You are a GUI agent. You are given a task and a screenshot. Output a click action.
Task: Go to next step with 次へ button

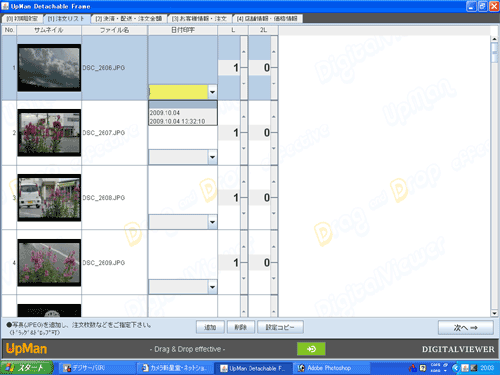click(x=466, y=328)
